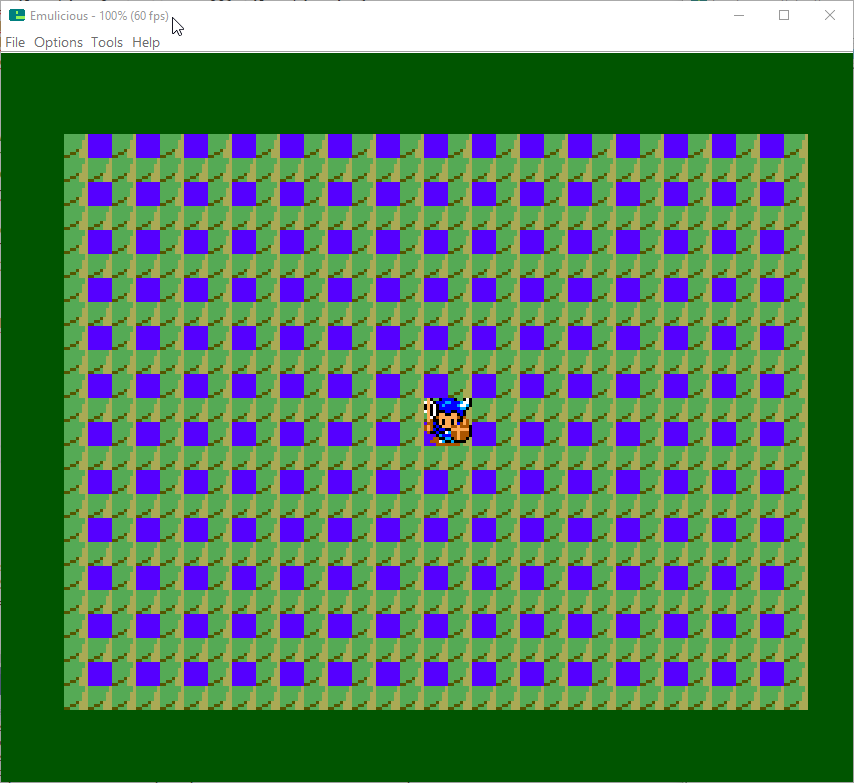Click the purple tile immediately right of hero
The height and width of the screenshot is (783, 854).
click(x=484, y=433)
